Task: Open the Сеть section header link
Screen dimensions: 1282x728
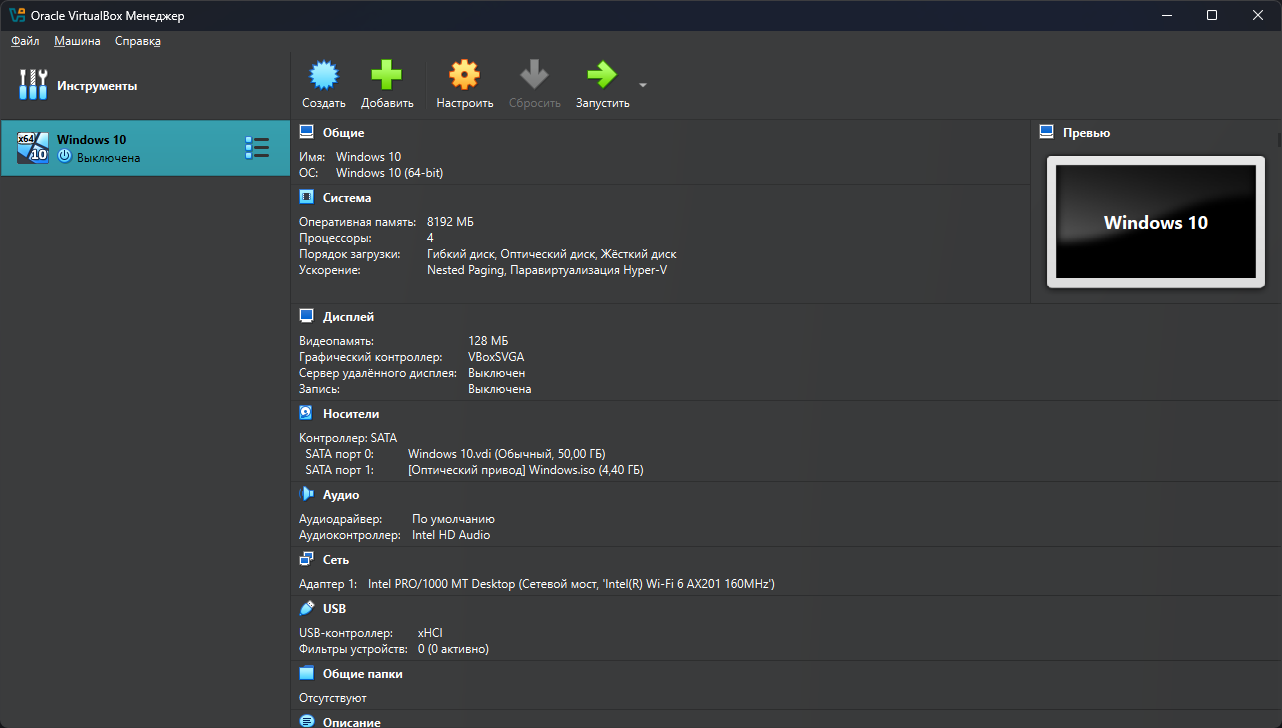Action: tap(336, 560)
